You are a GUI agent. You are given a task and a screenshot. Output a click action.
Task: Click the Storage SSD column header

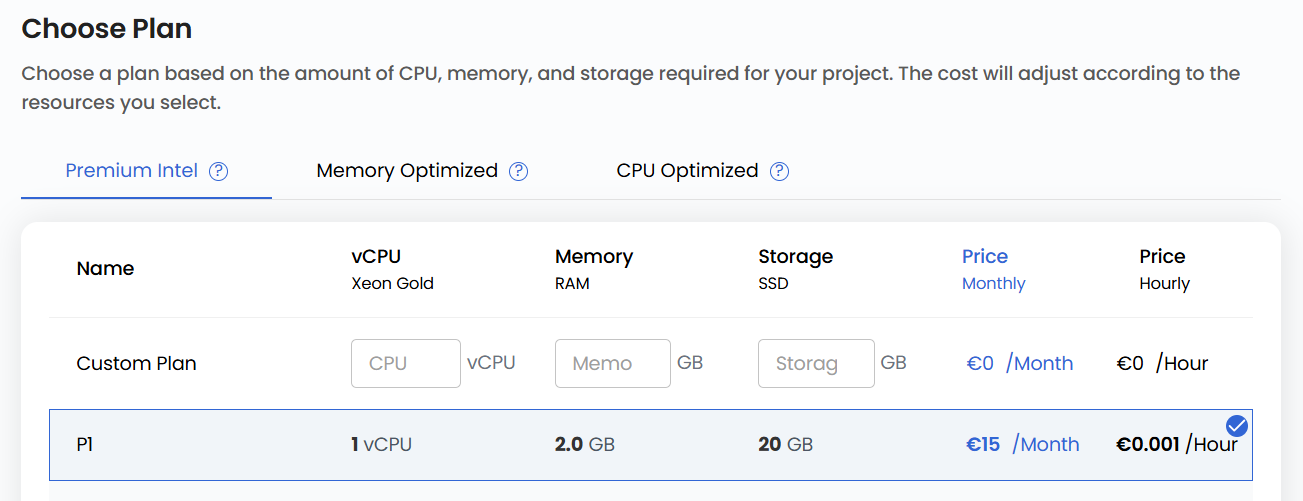795,269
